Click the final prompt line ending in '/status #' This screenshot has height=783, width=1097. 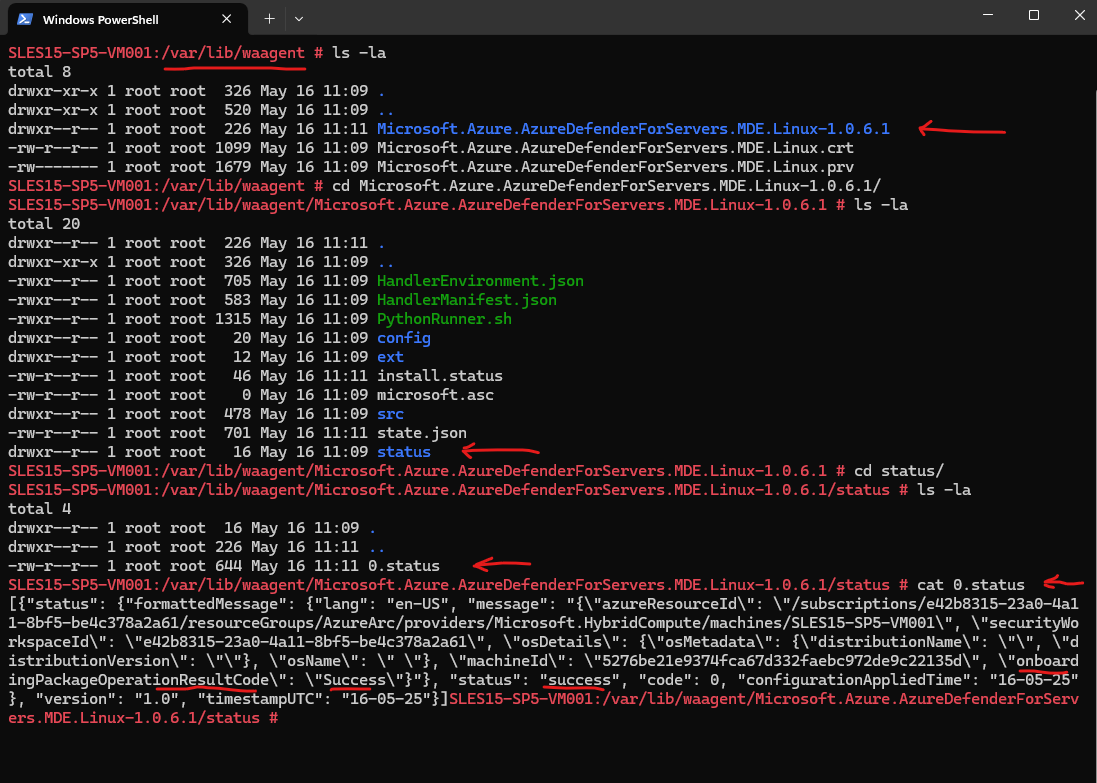(x=544, y=708)
